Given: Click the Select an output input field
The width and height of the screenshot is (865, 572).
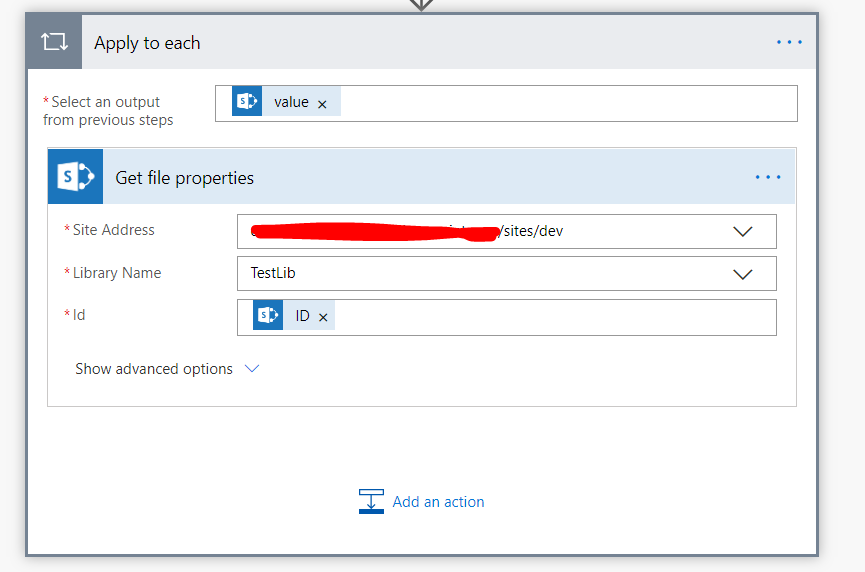Looking at the screenshot, I should click(568, 103).
